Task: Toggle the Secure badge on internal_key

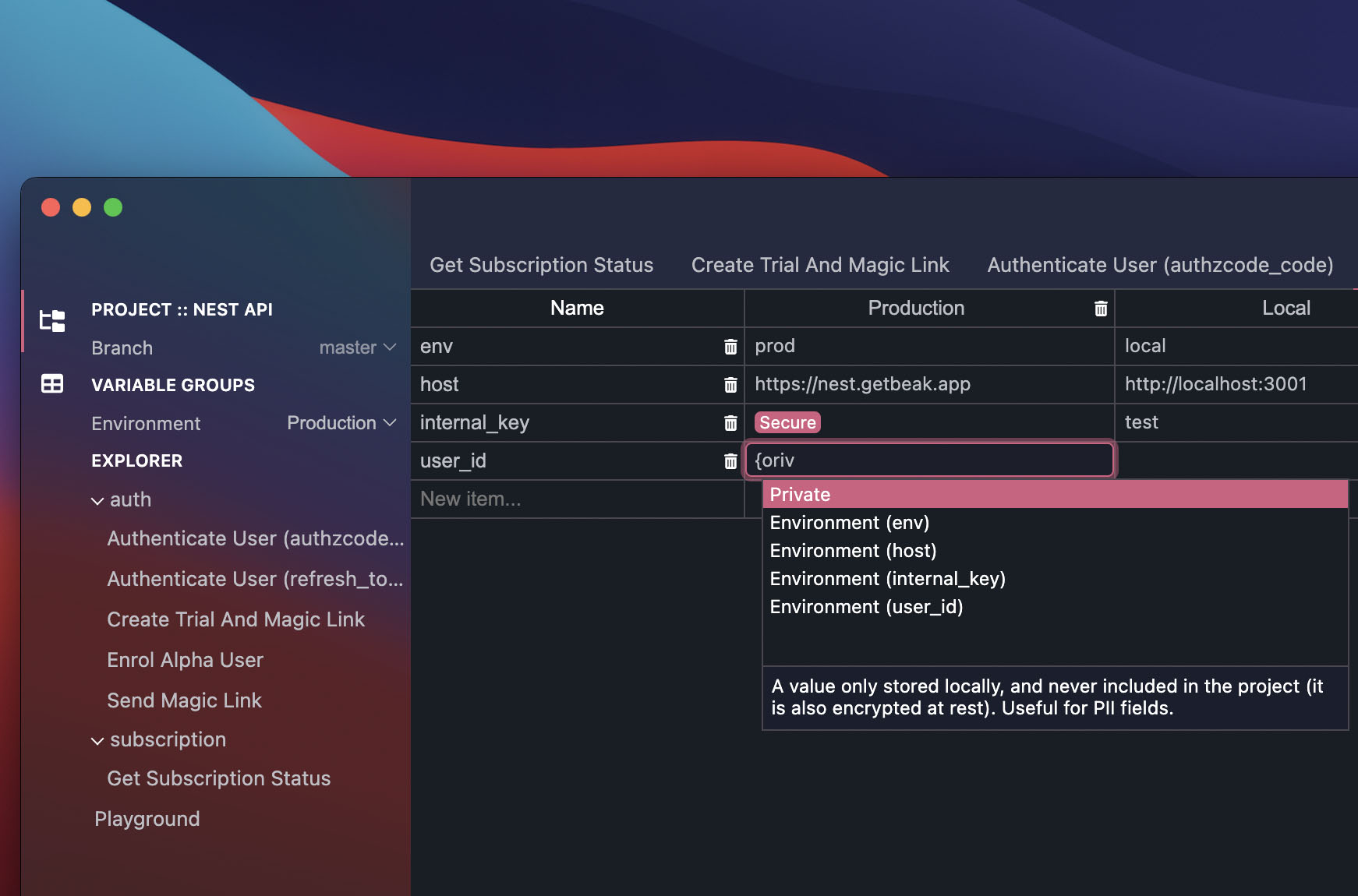Action: pyautogui.click(x=787, y=422)
